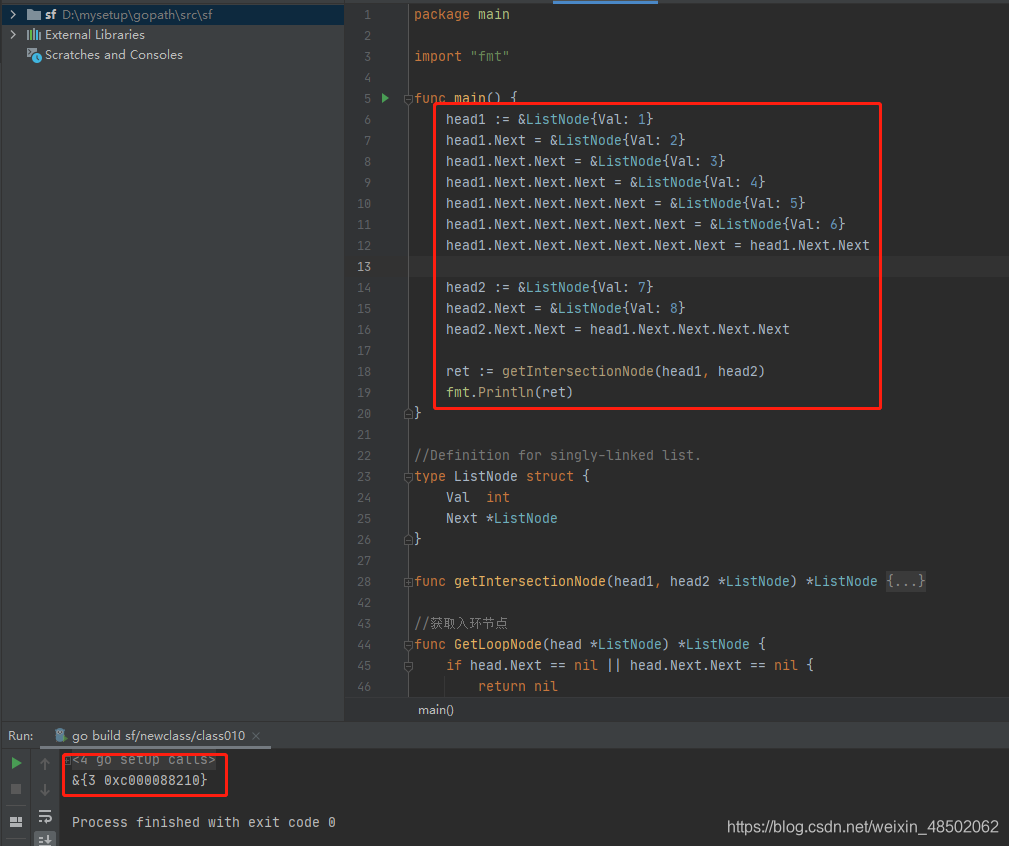Screen dimensions: 1009x846
Task: Click the //Definition for singly-linked list. comment
Action: (x=557, y=455)
